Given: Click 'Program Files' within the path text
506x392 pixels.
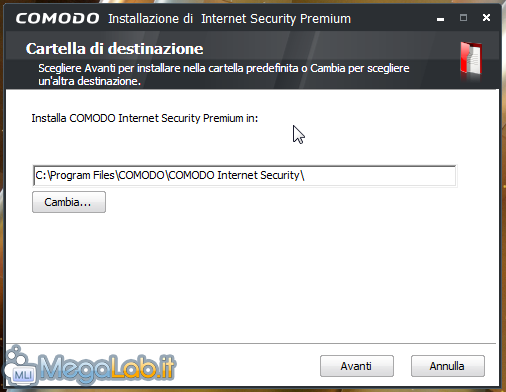Looking at the screenshot, I should pyautogui.click(x=82, y=175).
